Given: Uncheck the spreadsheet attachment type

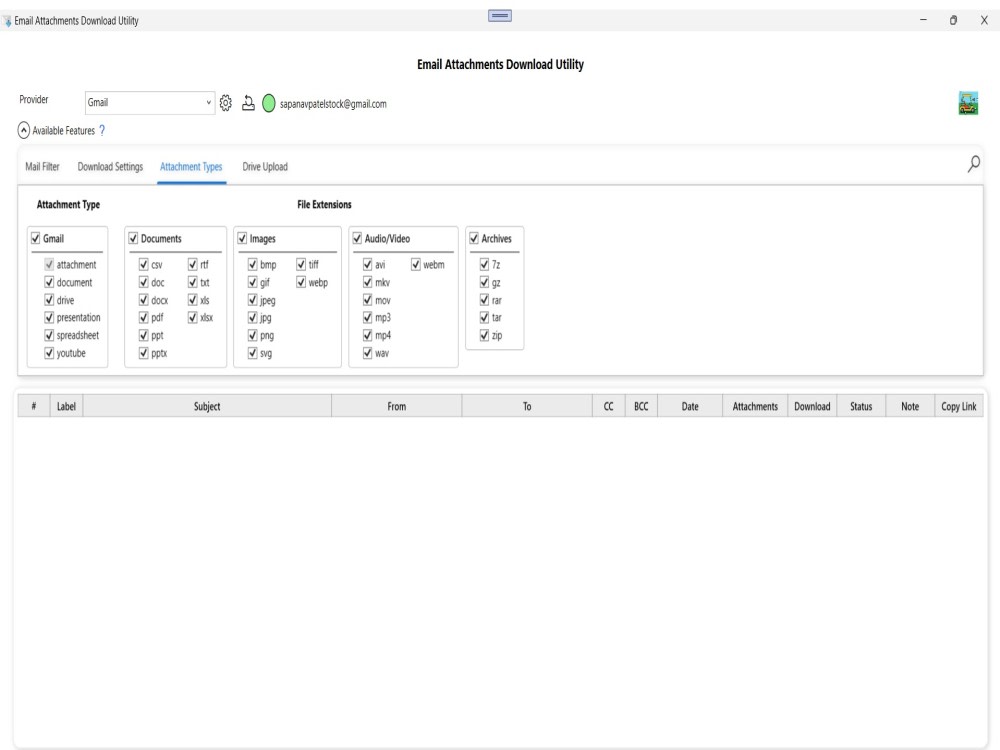Looking at the screenshot, I should tap(49, 335).
